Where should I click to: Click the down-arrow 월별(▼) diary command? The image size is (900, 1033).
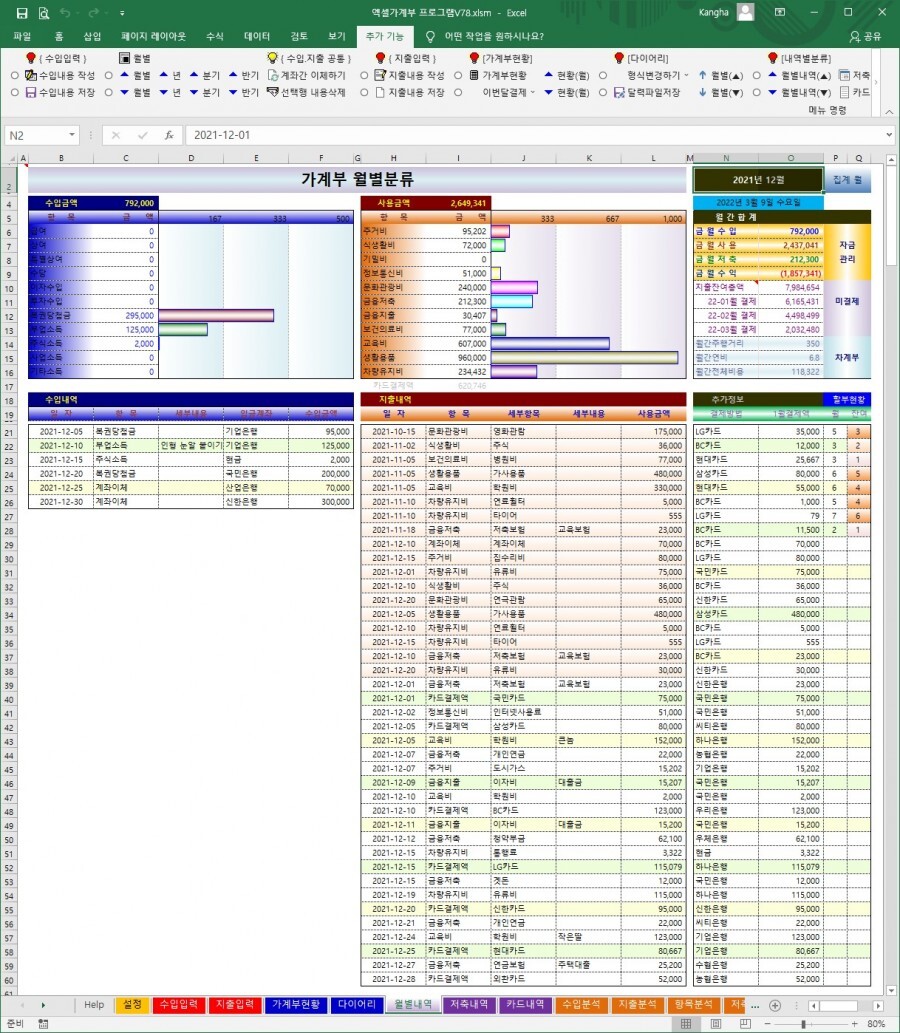[x=721, y=93]
